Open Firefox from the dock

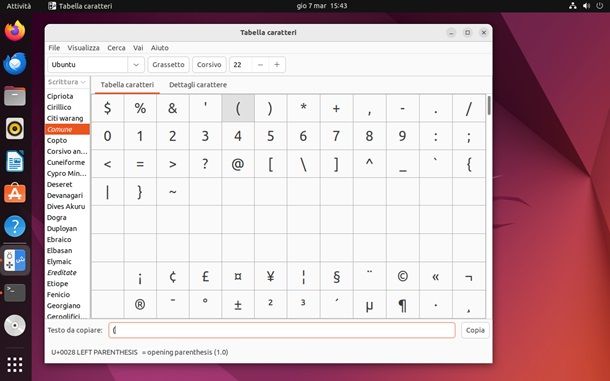coord(15,31)
